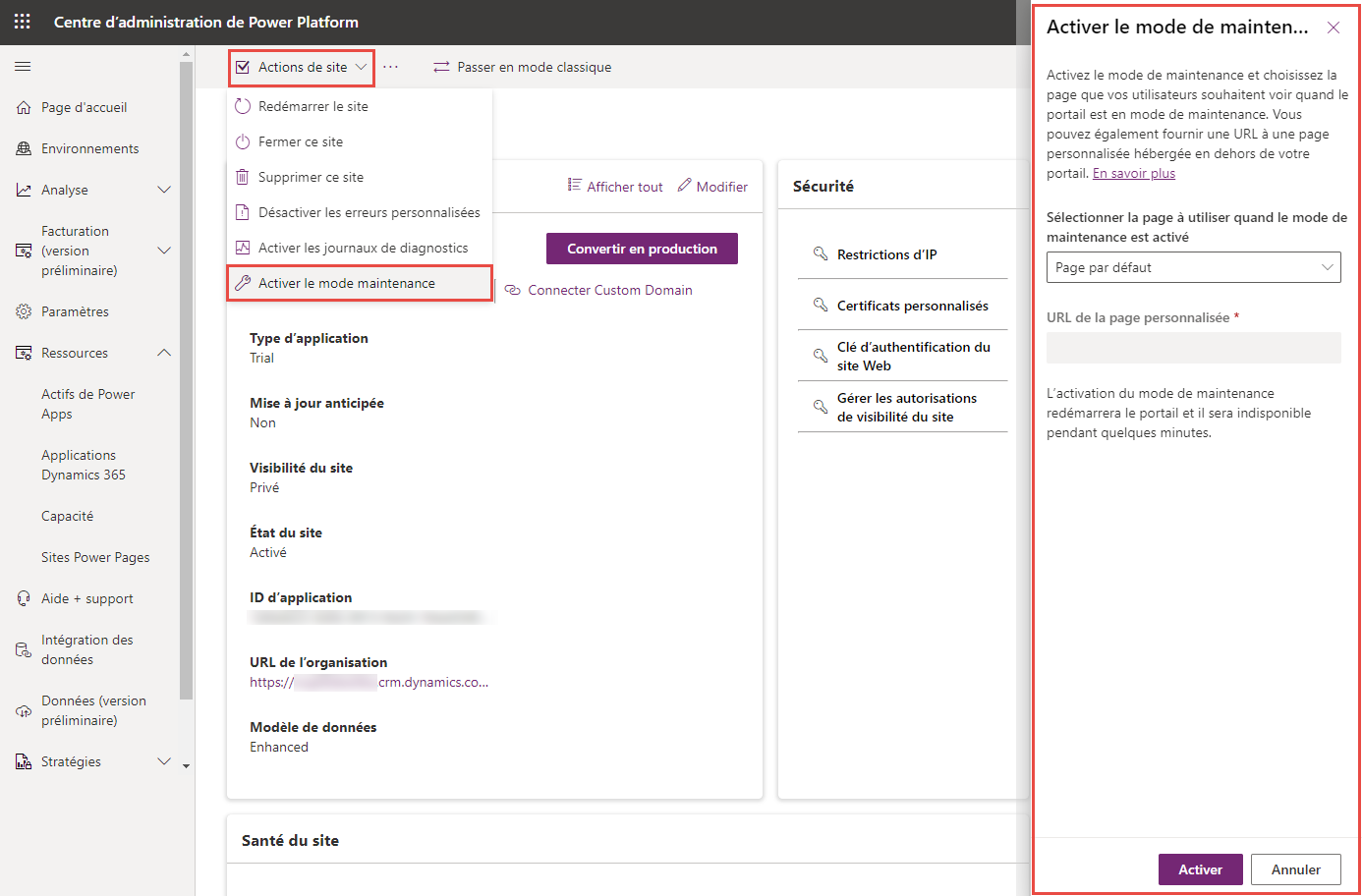Click the icon beside Désactiver les erreurs personnalisées
Viewport: 1362px width, 896px height.
243,212
